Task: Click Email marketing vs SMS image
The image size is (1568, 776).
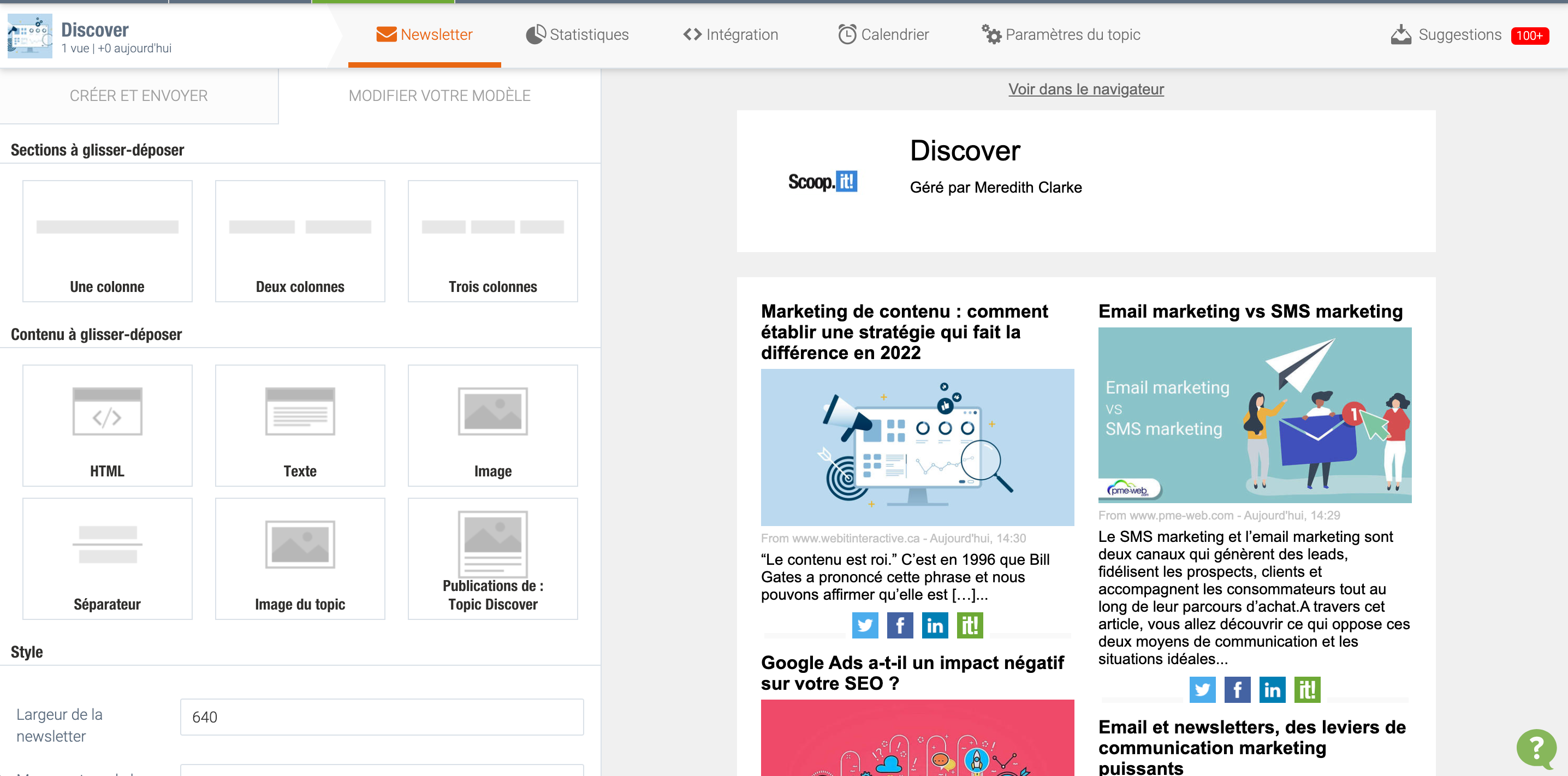Action: click(1255, 415)
